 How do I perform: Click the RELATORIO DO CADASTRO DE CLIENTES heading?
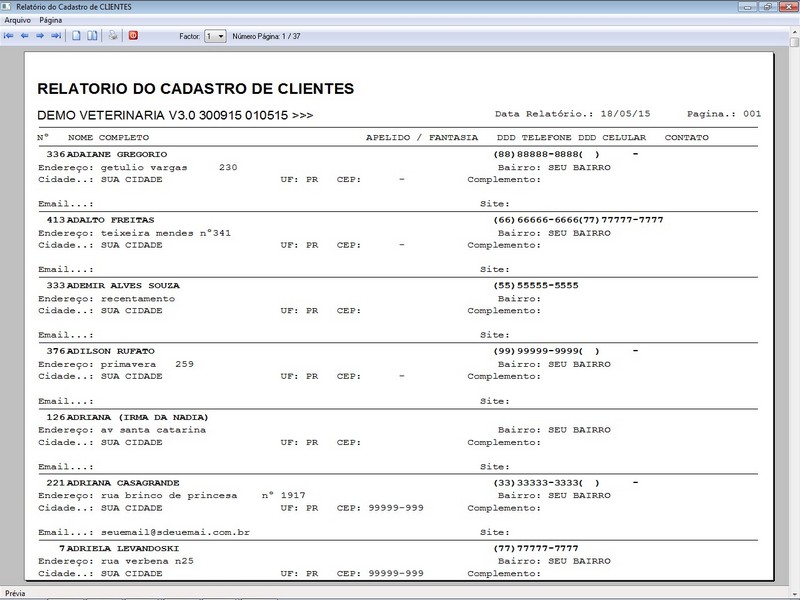[x=195, y=89]
